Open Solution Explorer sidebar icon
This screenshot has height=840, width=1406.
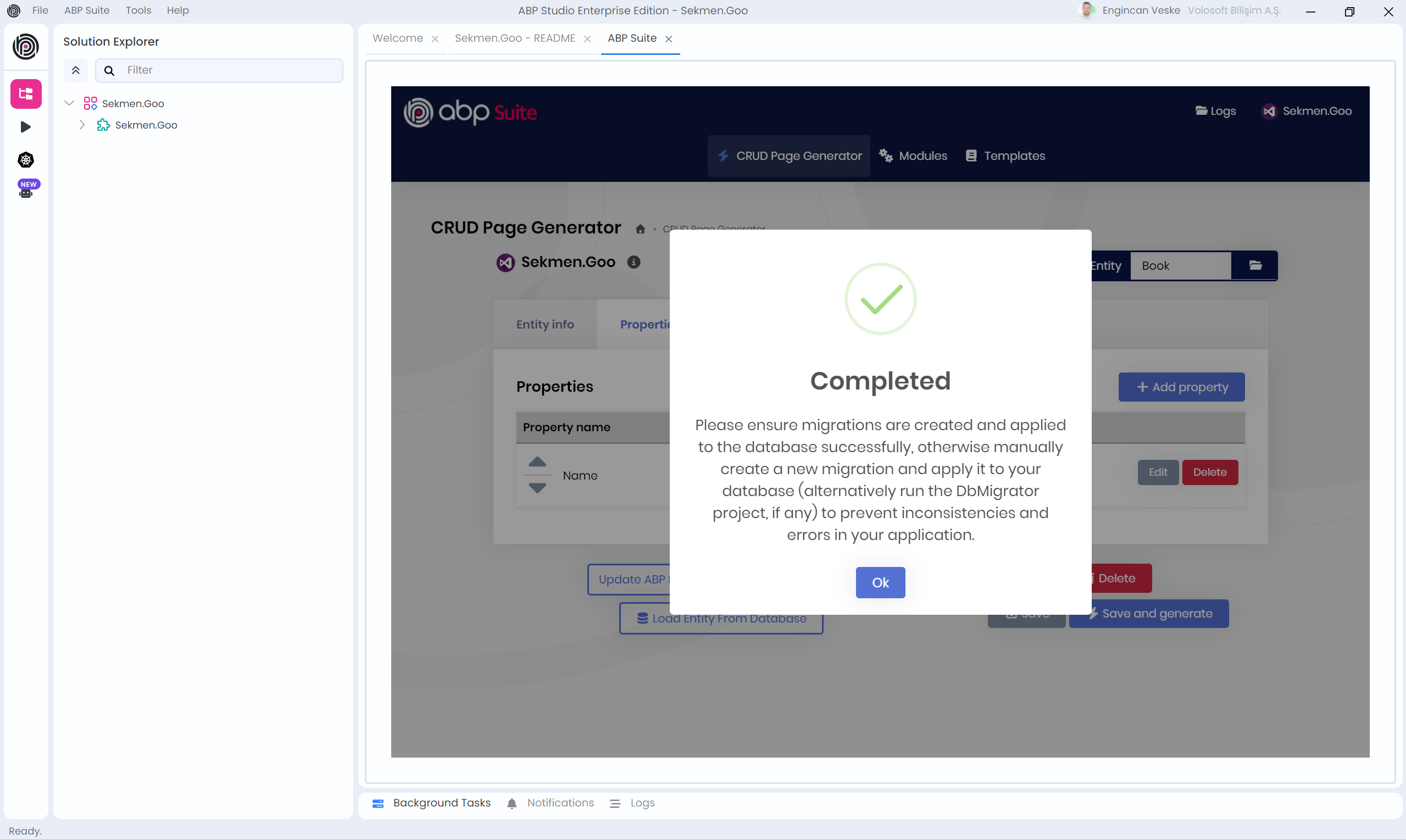26,94
